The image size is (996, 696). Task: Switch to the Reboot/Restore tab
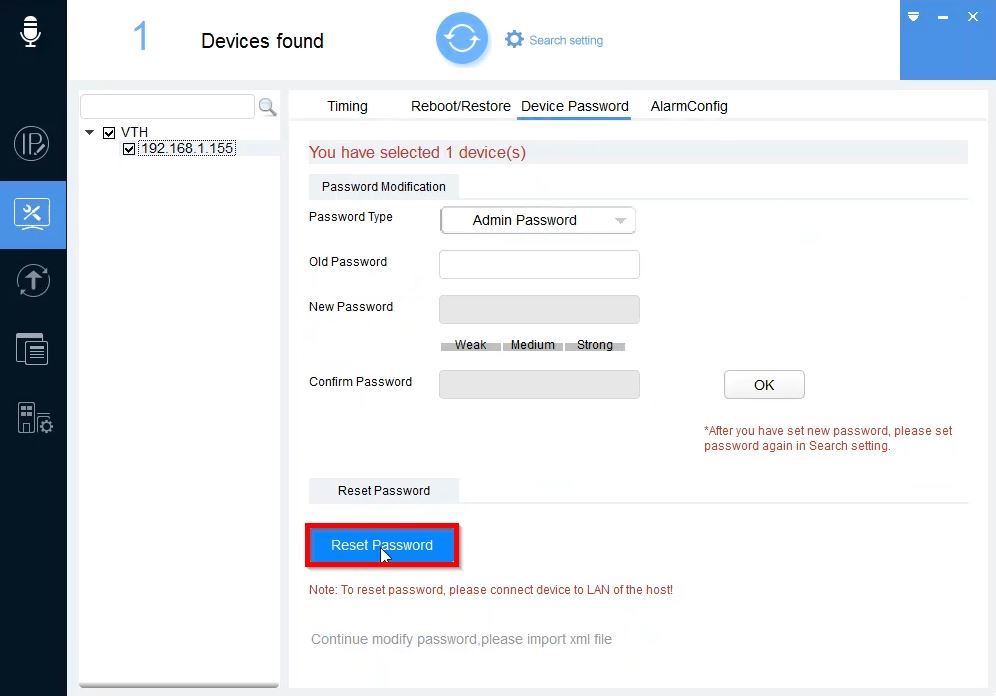click(461, 106)
